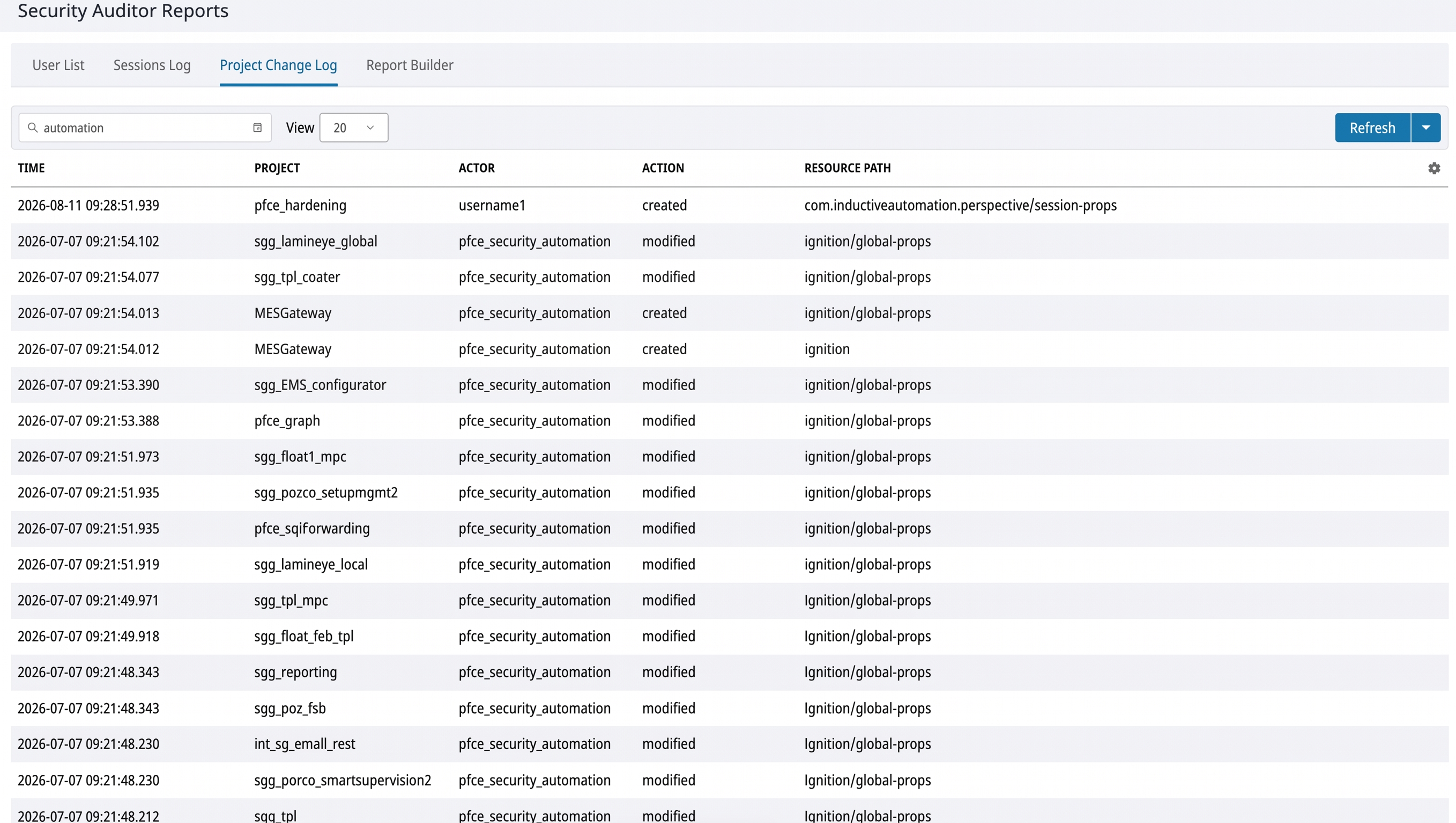Click the sgg_tpl_mpc project cell
Image resolution: width=1456 pixels, height=823 pixels.
click(x=291, y=600)
